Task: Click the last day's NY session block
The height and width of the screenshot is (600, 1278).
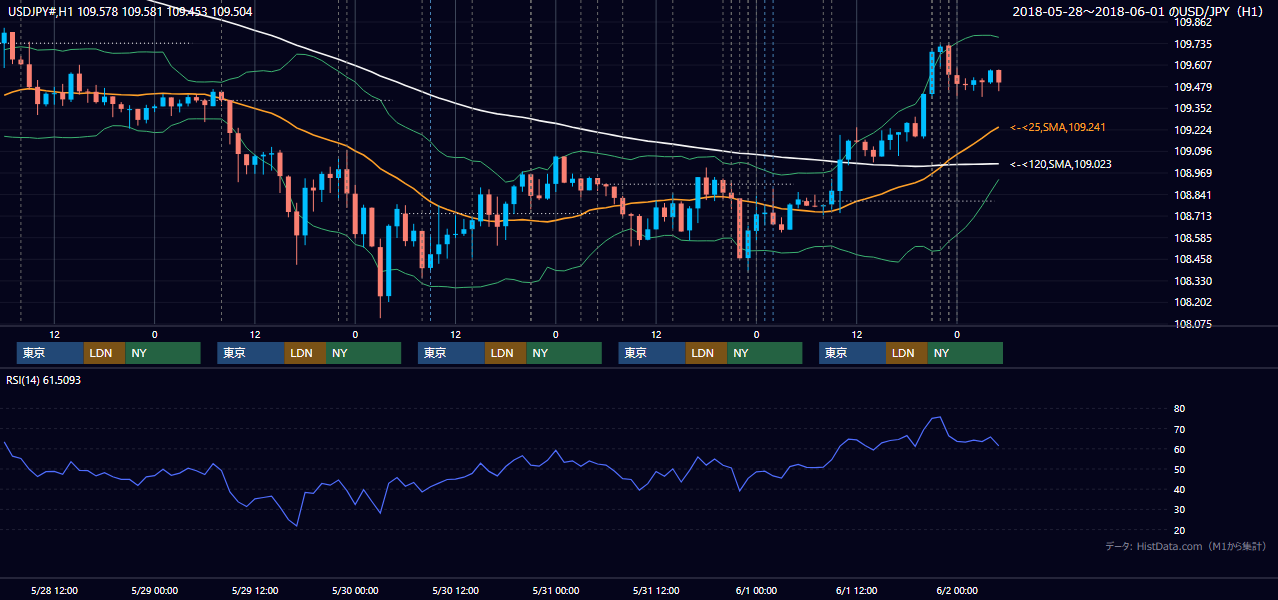Action: pos(965,353)
